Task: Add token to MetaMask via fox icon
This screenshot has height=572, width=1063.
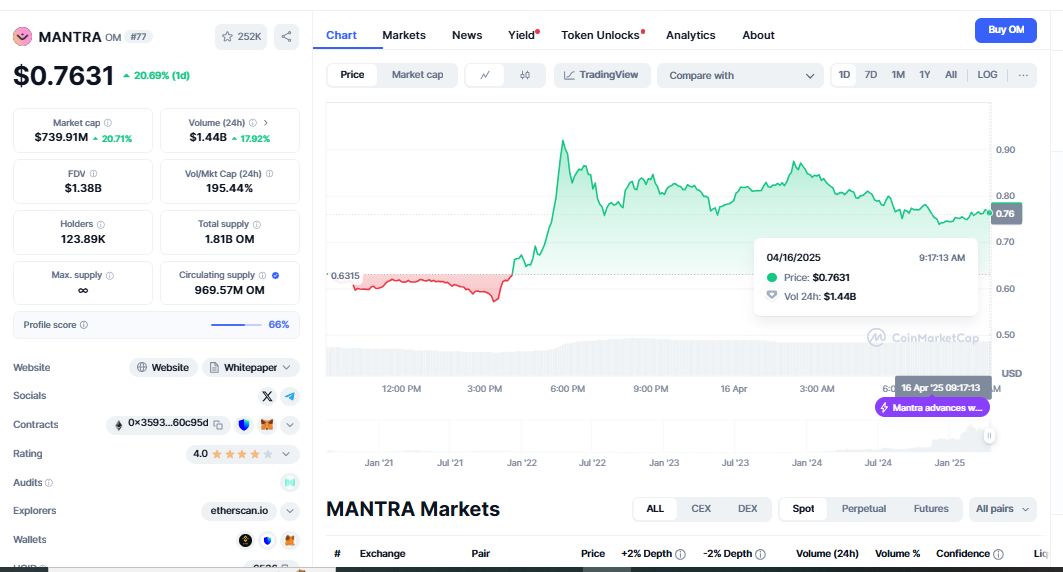Action: (267, 425)
